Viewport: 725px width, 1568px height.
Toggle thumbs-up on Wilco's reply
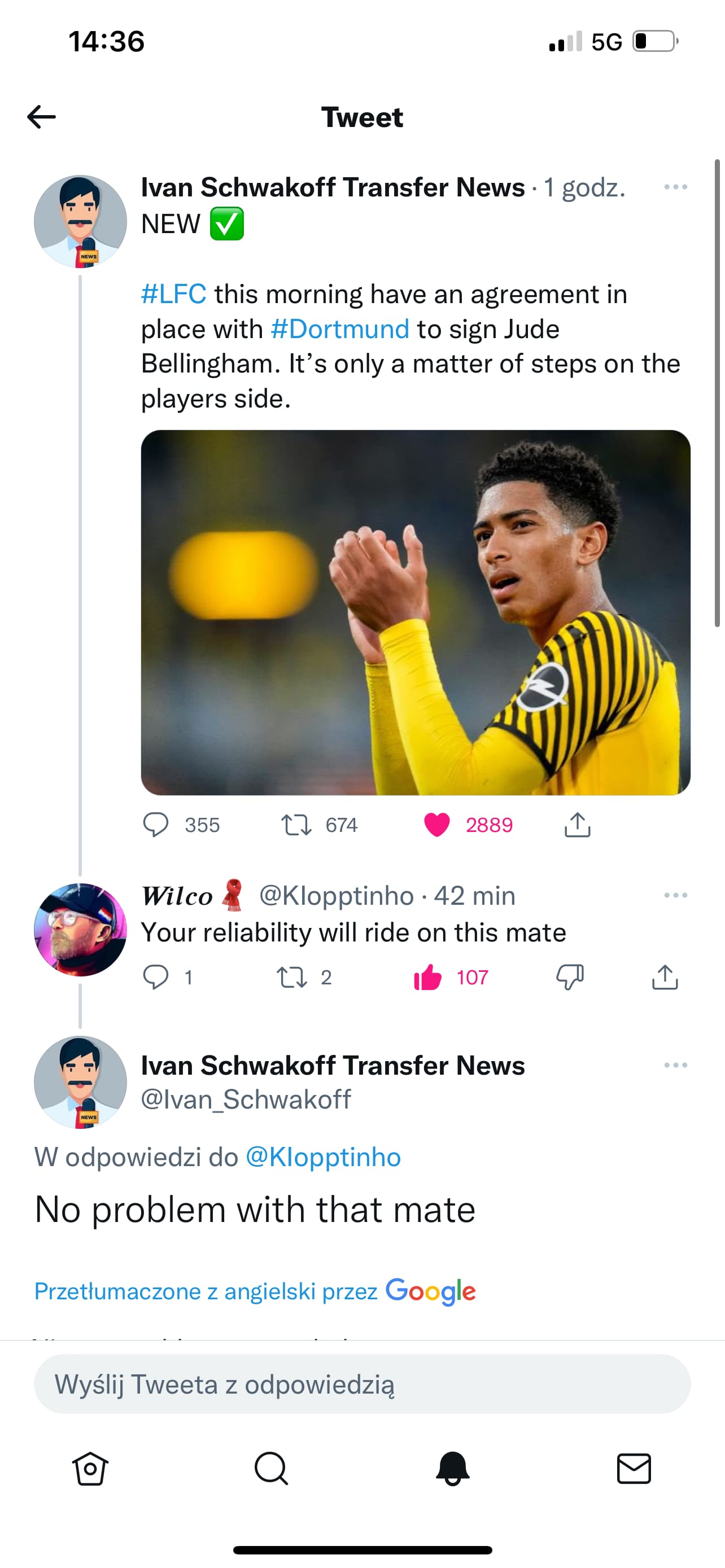click(427, 977)
